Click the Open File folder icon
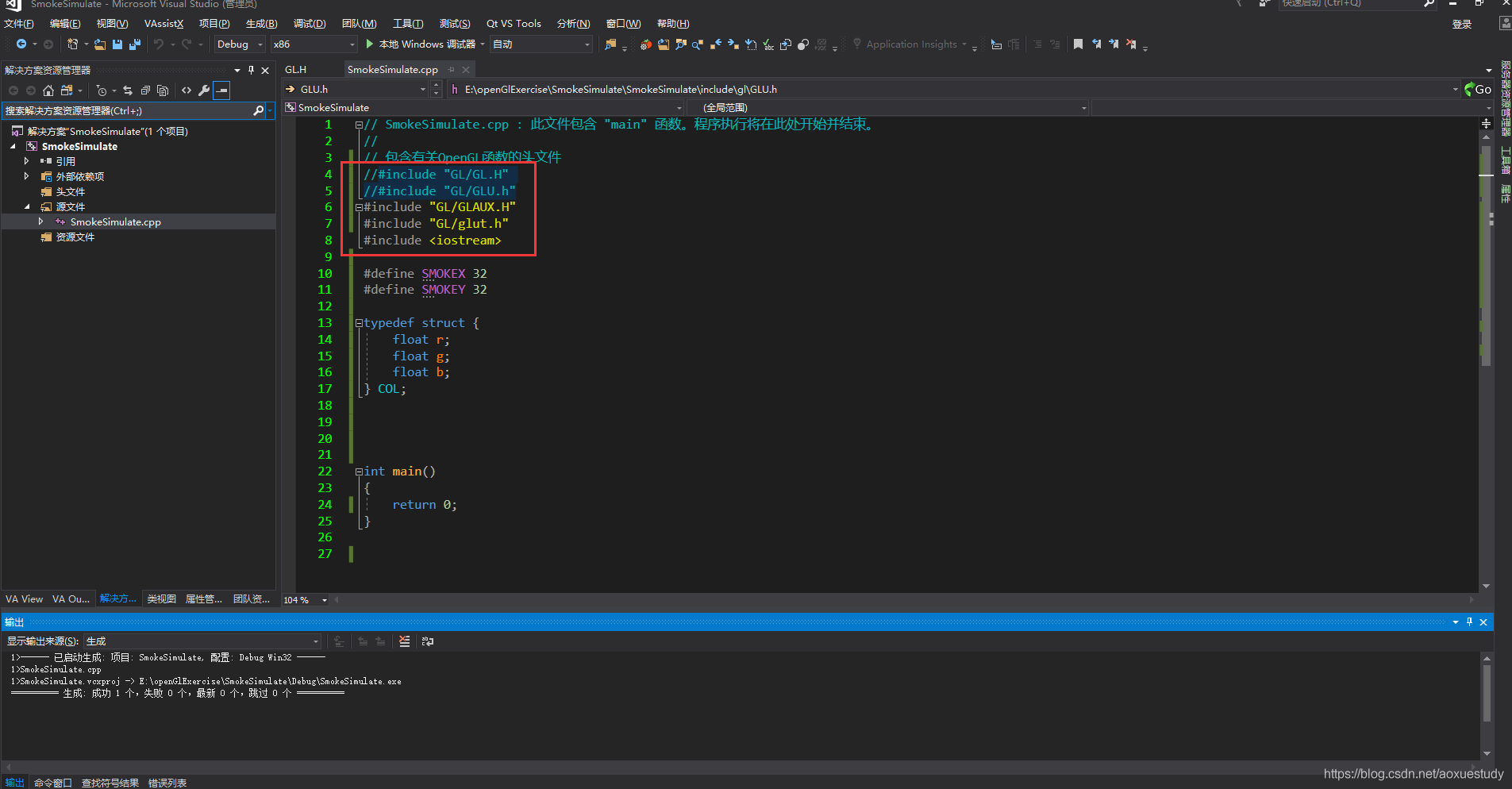The height and width of the screenshot is (789, 1512). click(100, 44)
